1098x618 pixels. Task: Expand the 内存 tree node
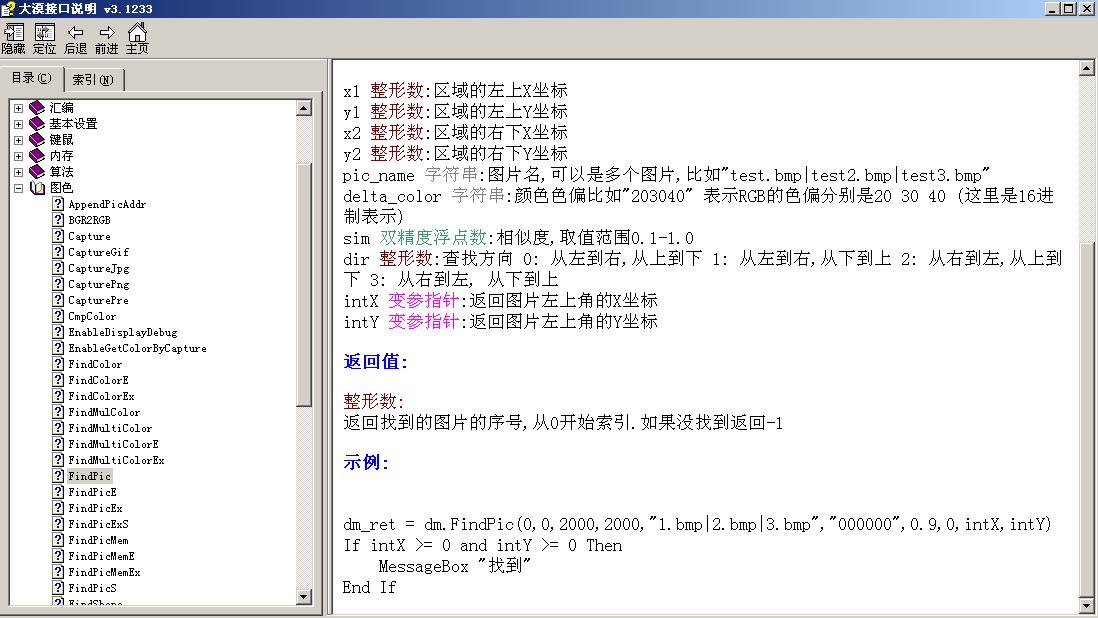[x=17, y=155]
